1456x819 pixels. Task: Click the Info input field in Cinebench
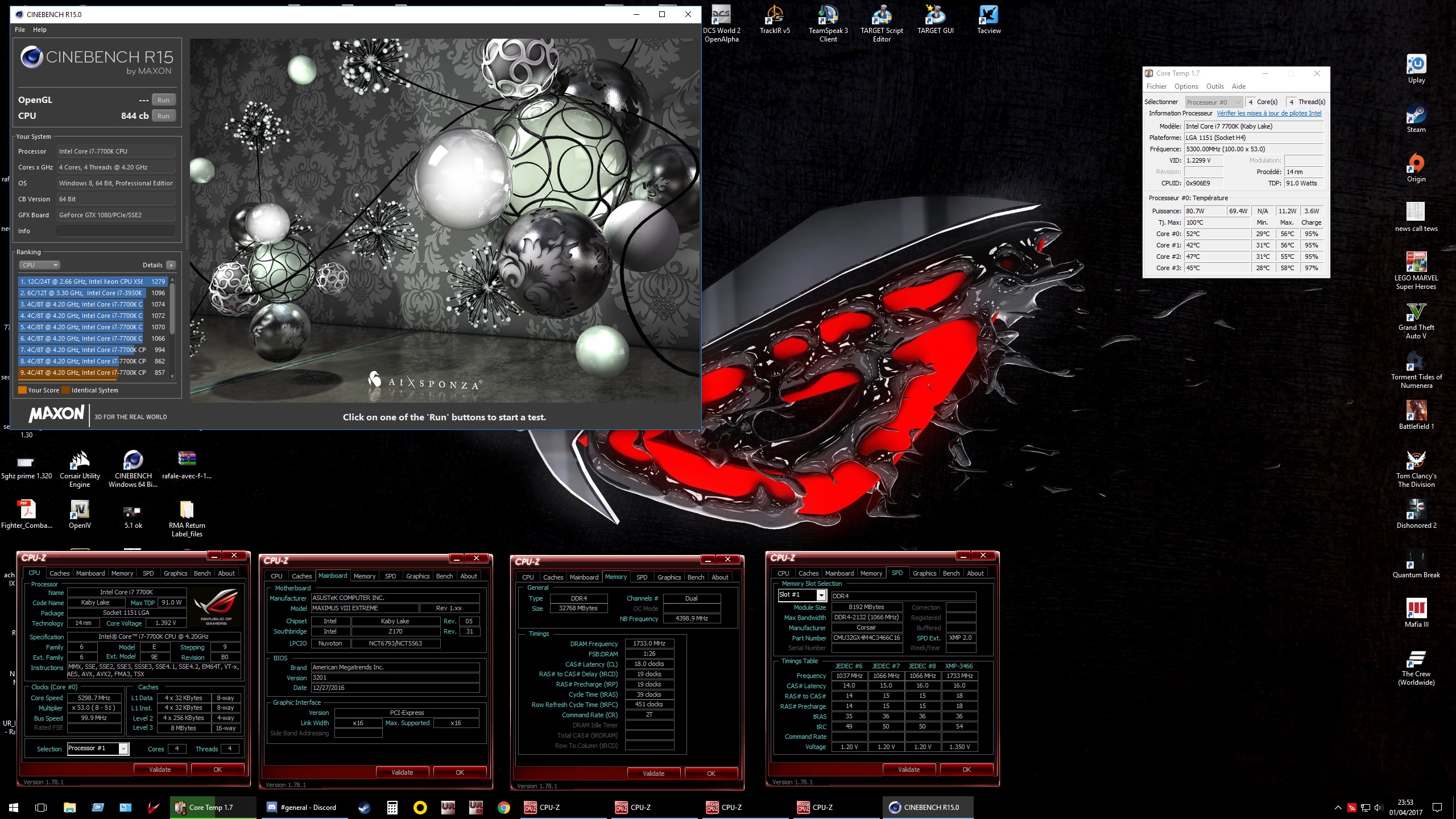(115, 231)
